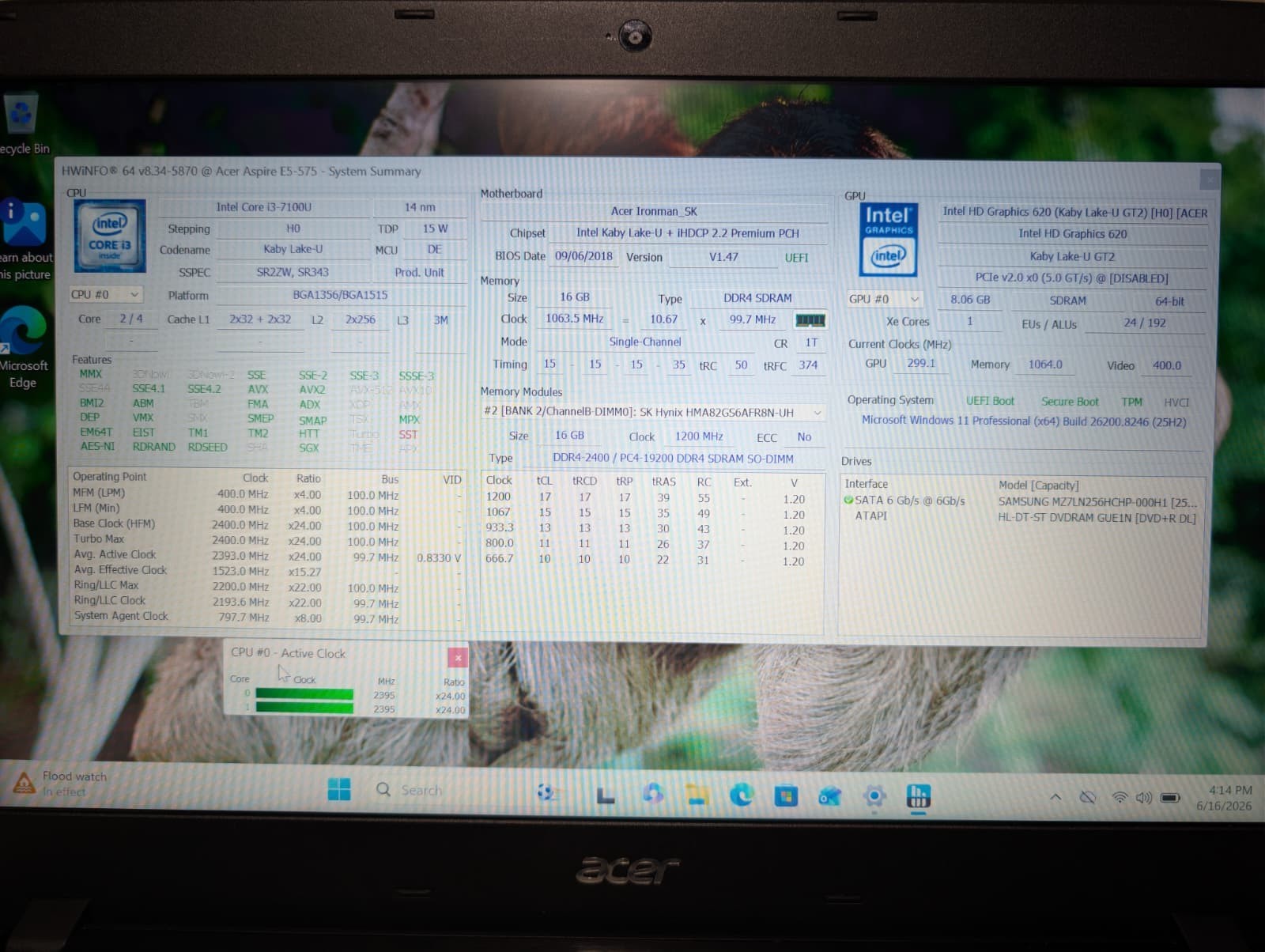Image resolution: width=1265 pixels, height=952 pixels.
Task: Click the soccer ball taskbar widget icon
Action: click(547, 791)
